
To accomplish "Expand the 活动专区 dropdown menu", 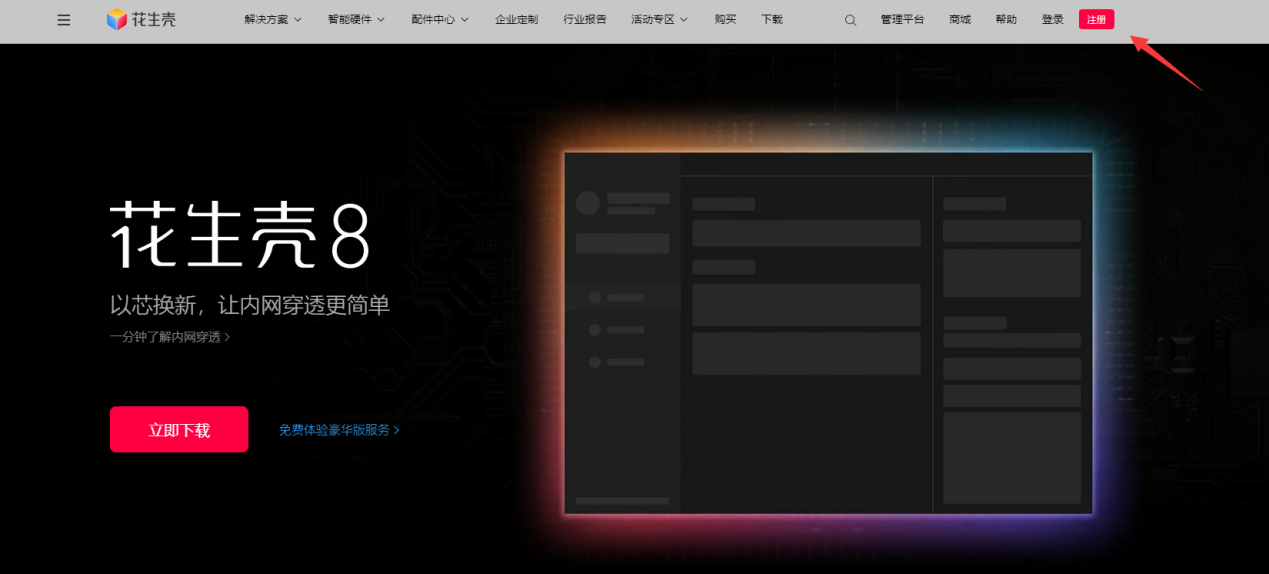I will pos(660,20).
